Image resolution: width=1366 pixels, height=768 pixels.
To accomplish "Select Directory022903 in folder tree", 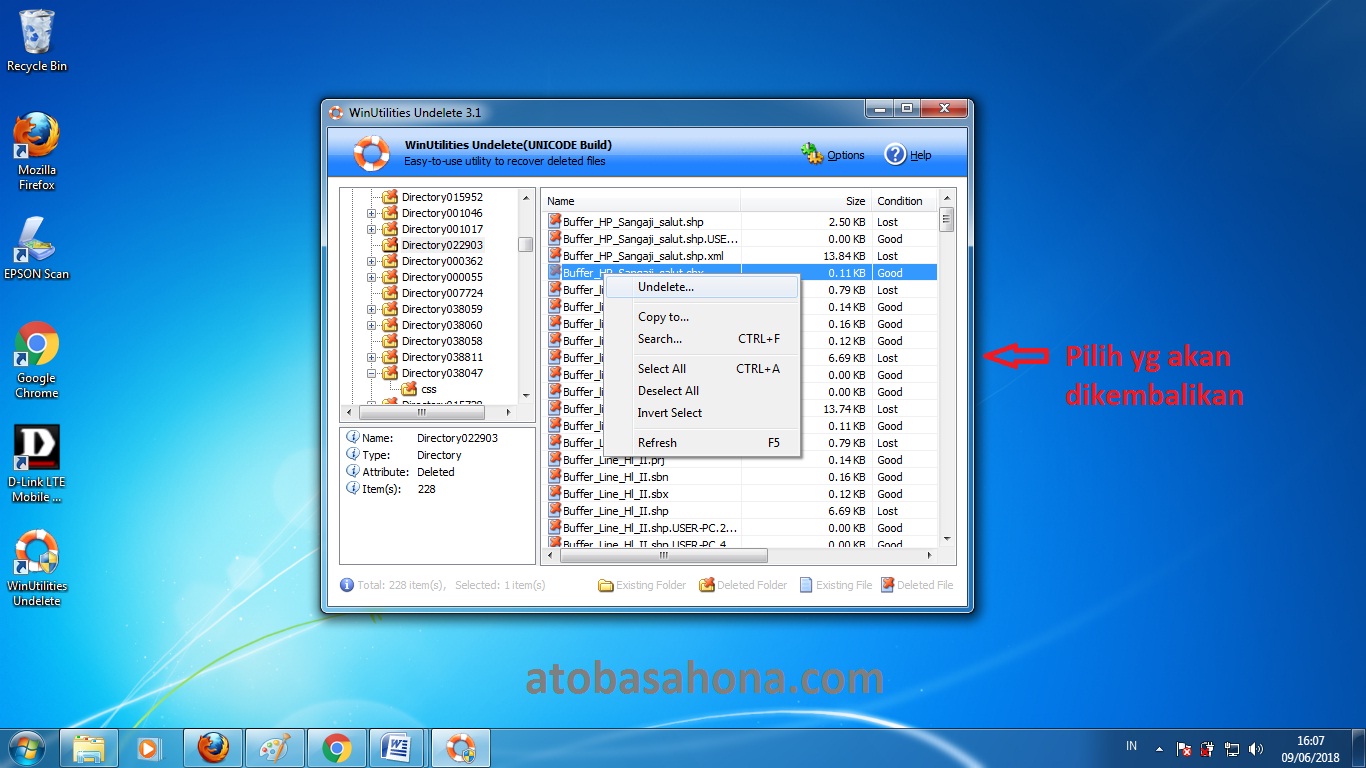I will [442, 245].
